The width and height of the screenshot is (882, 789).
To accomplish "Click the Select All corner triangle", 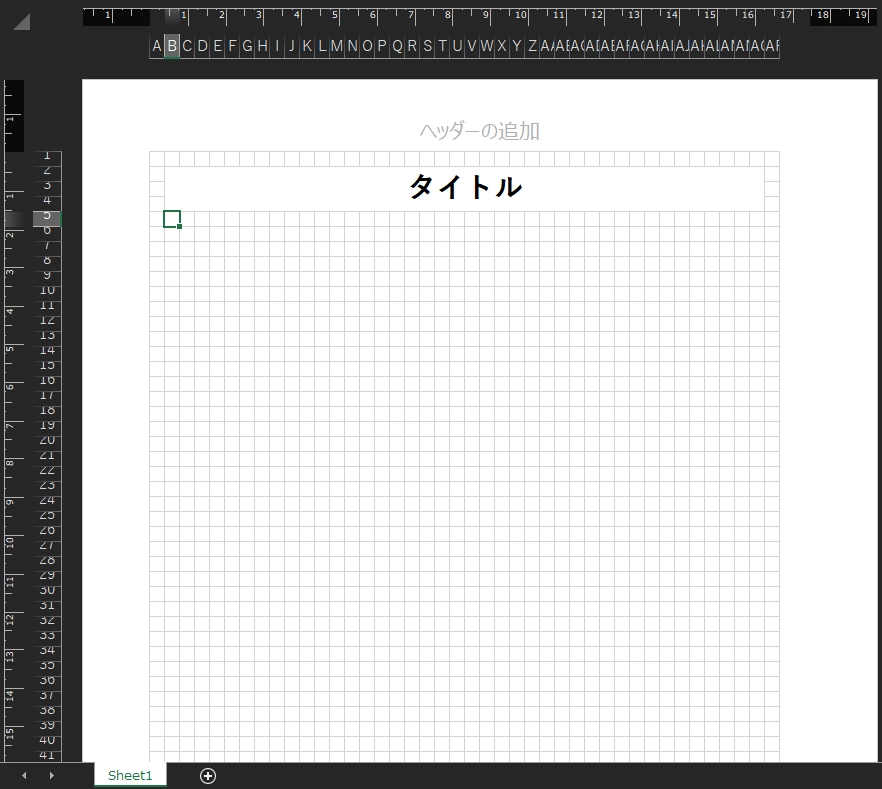I will 21,22.
